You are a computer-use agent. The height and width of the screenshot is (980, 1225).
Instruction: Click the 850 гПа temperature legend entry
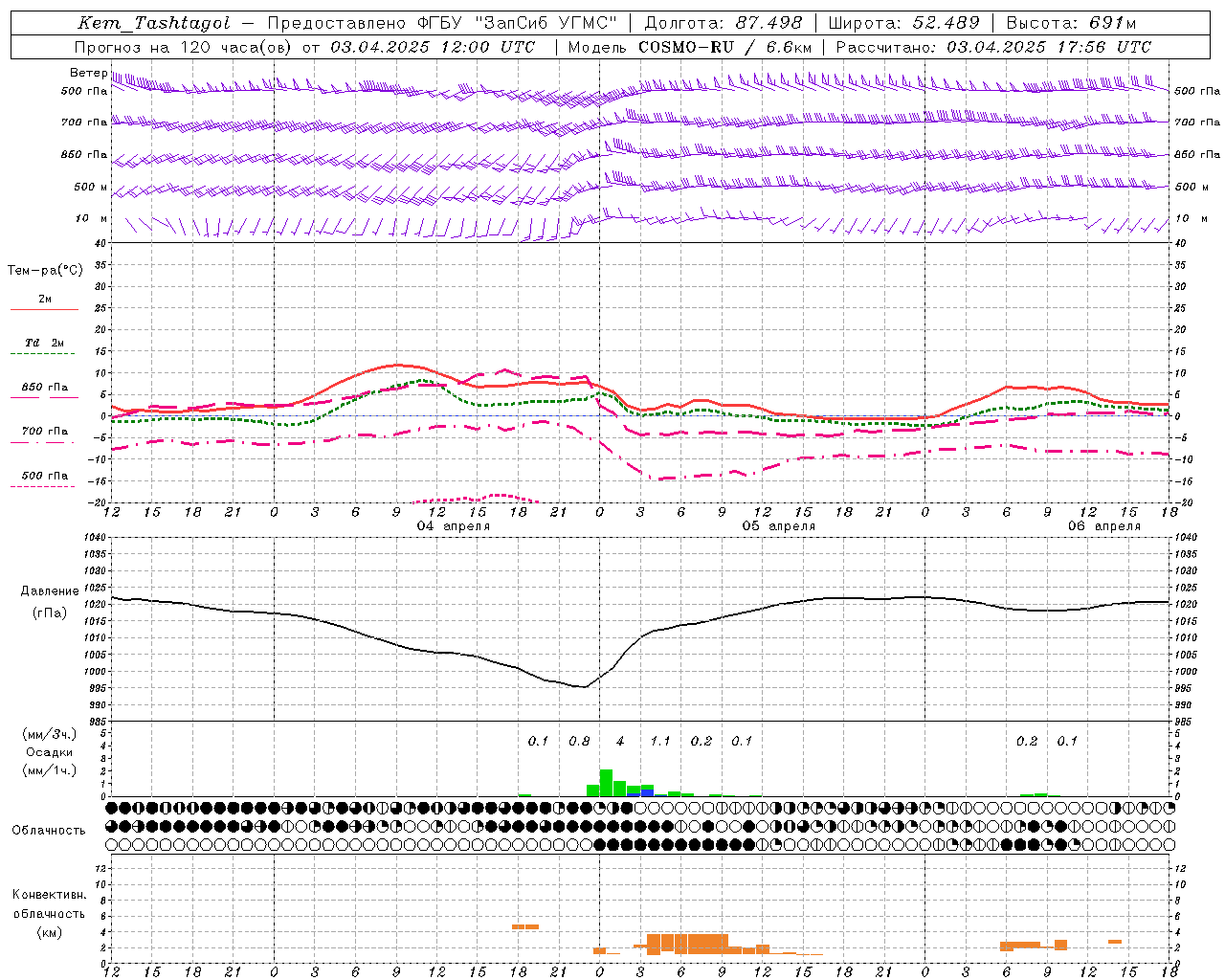[x=44, y=388]
